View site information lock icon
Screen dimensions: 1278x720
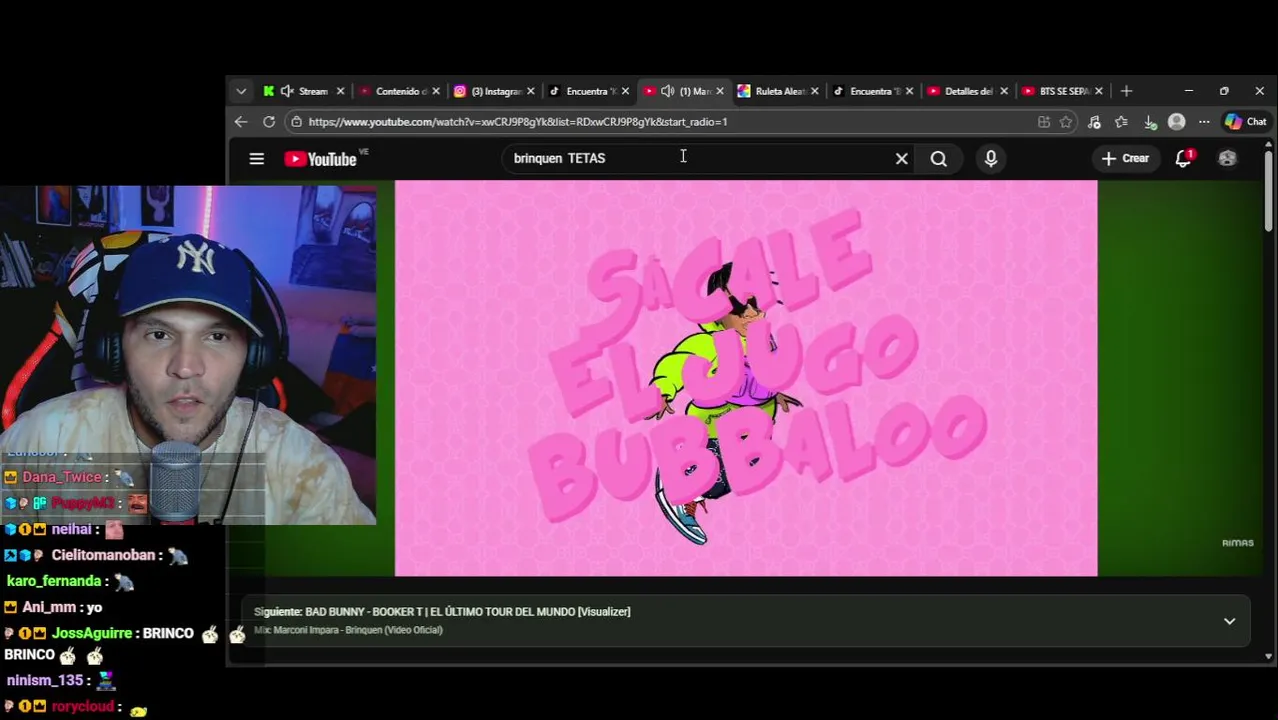click(296, 122)
